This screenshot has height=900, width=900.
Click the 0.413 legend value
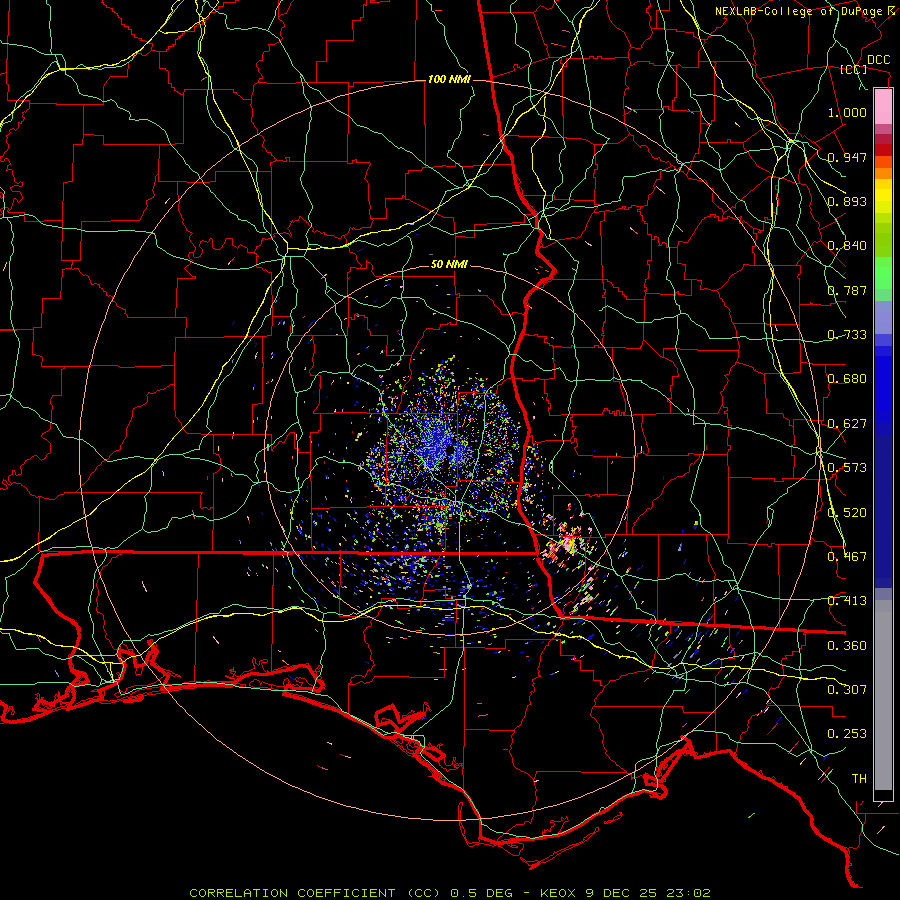point(847,600)
